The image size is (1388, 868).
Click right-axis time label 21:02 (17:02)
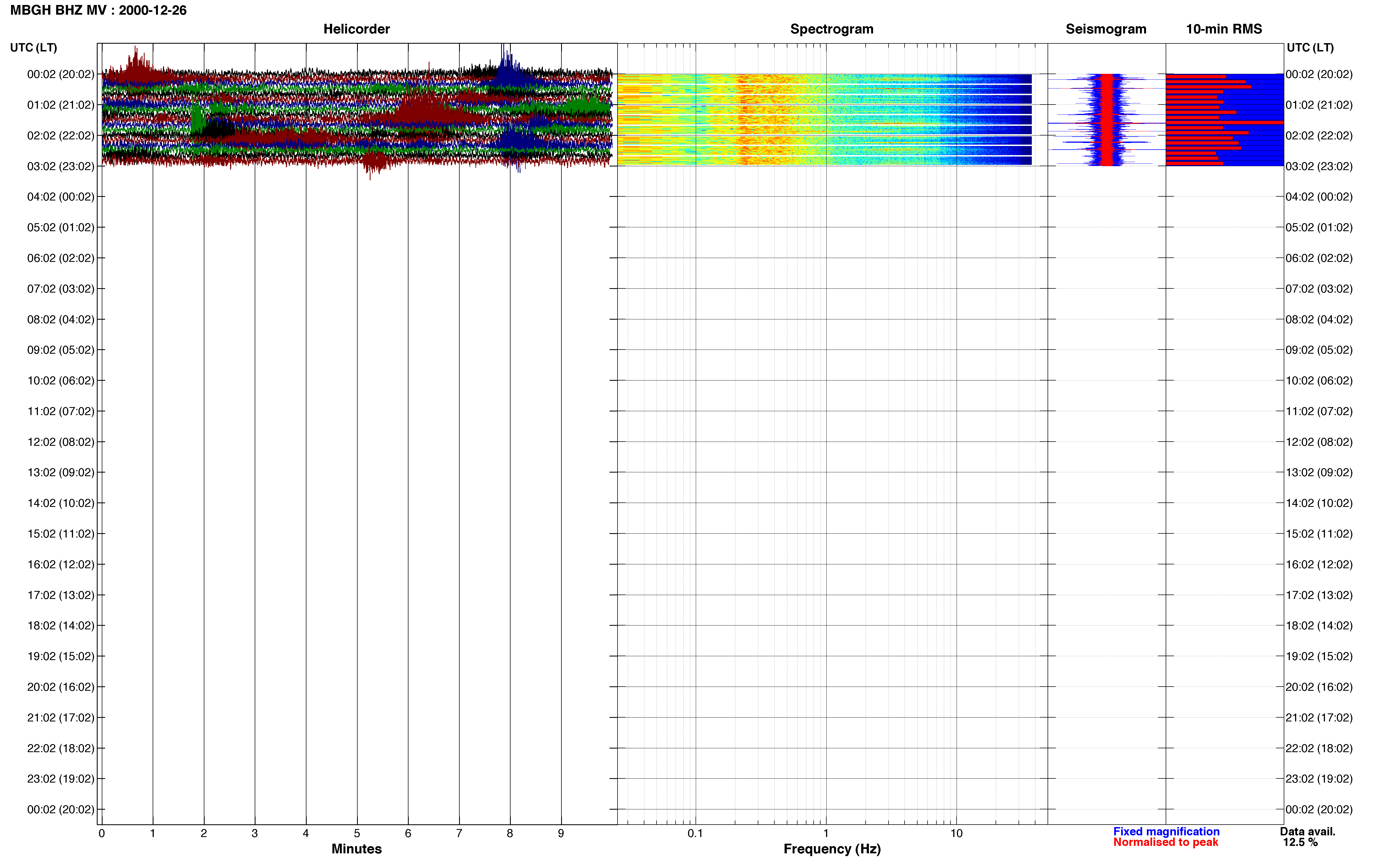pos(1319,717)
